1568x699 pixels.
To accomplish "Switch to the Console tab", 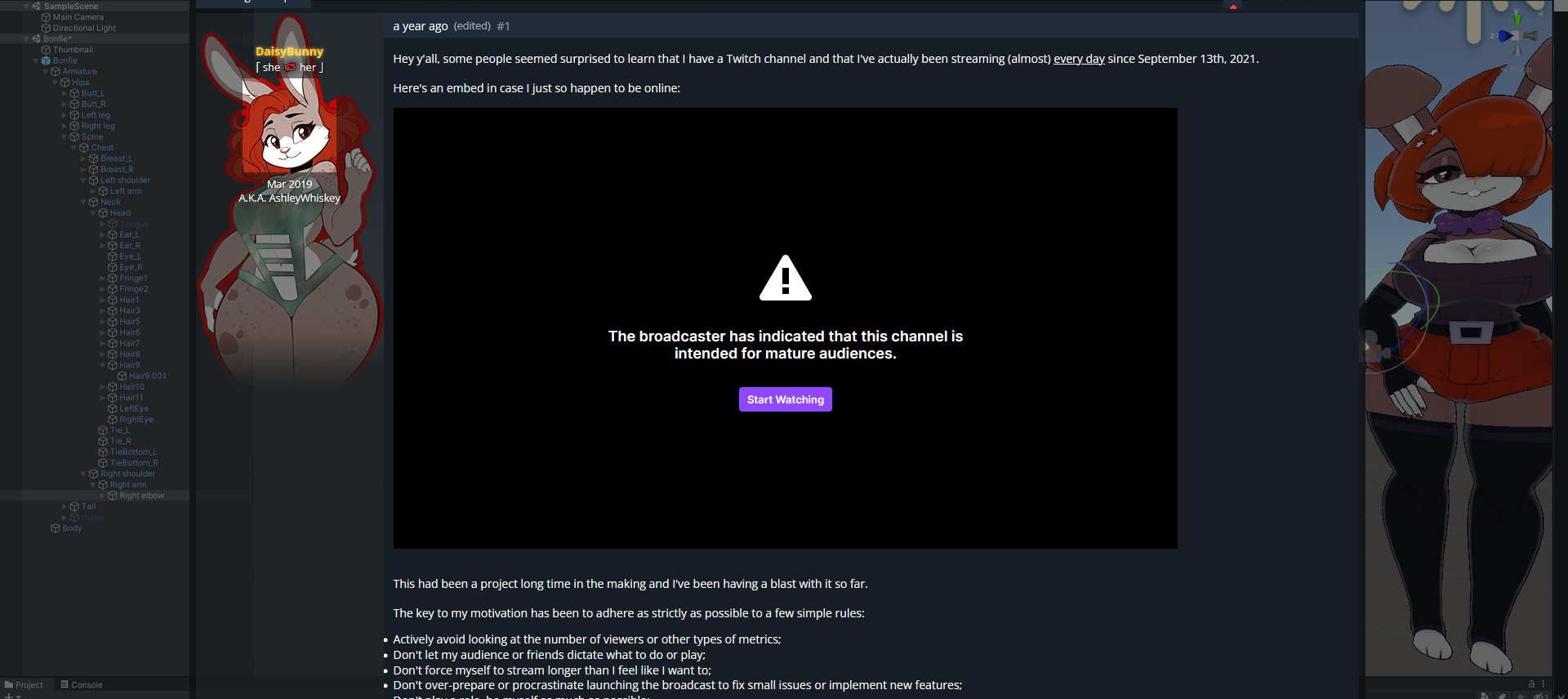I will [82, 685].
